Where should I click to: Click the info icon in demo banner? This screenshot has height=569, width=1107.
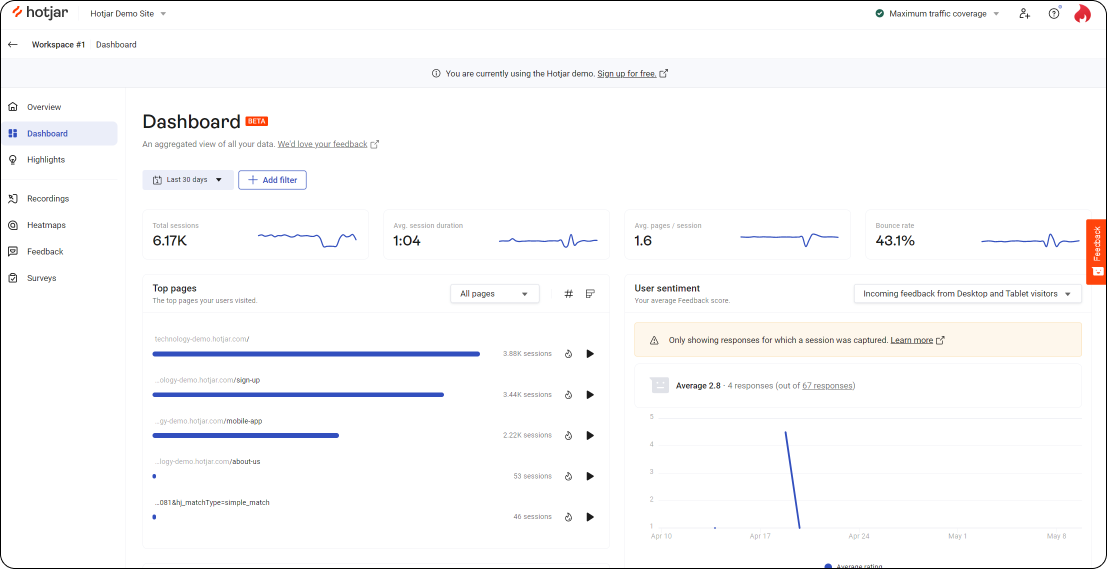click(436, 73)
